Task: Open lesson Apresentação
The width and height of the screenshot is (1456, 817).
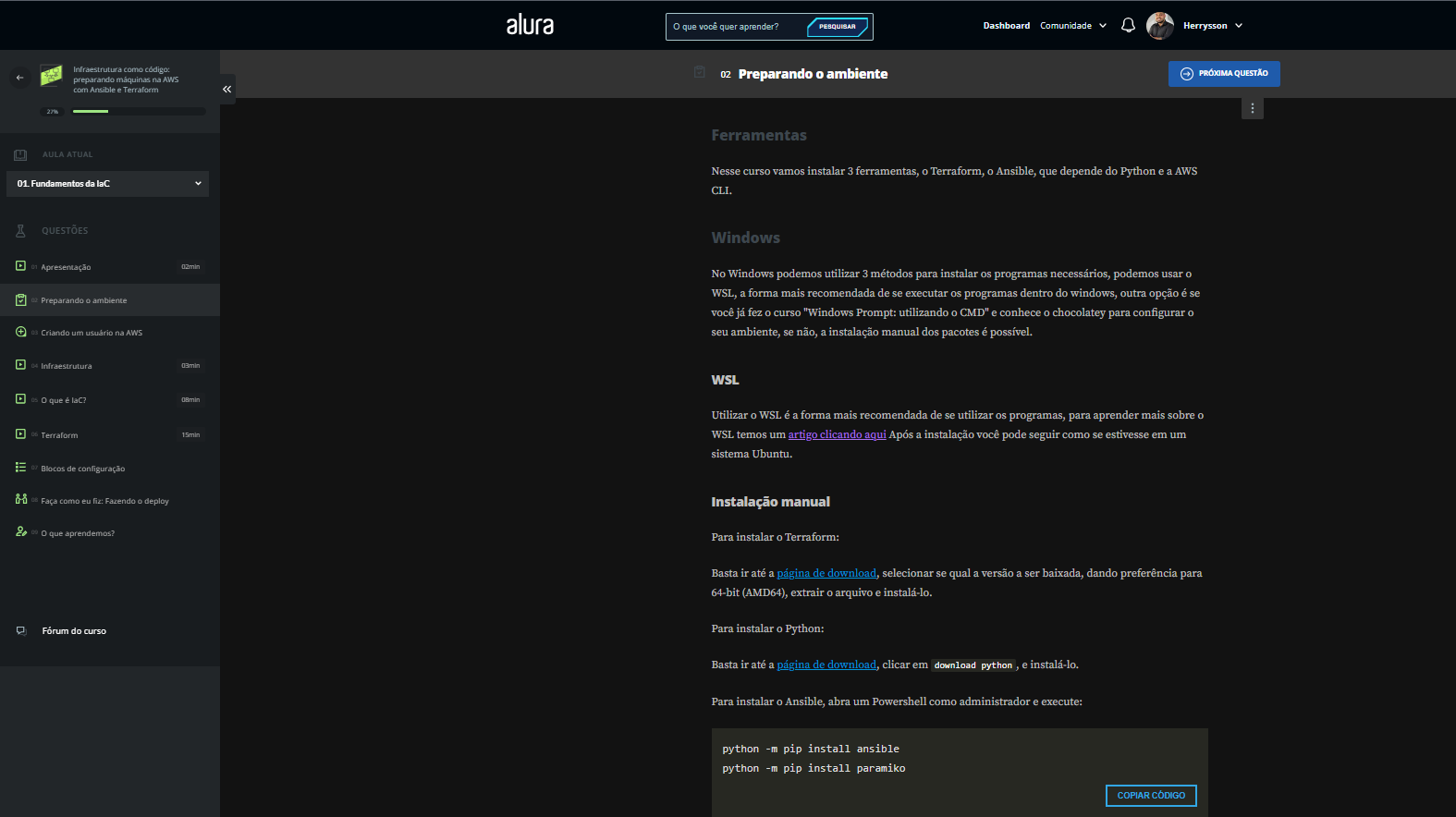Action: click(x=66, y=267)
